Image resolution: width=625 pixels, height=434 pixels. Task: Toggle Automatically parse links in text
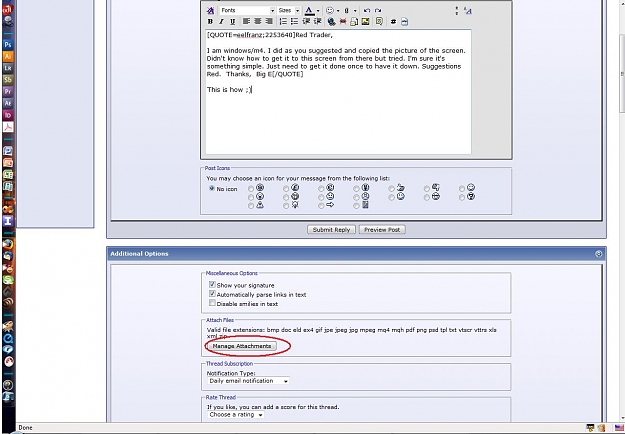(212, 294)
